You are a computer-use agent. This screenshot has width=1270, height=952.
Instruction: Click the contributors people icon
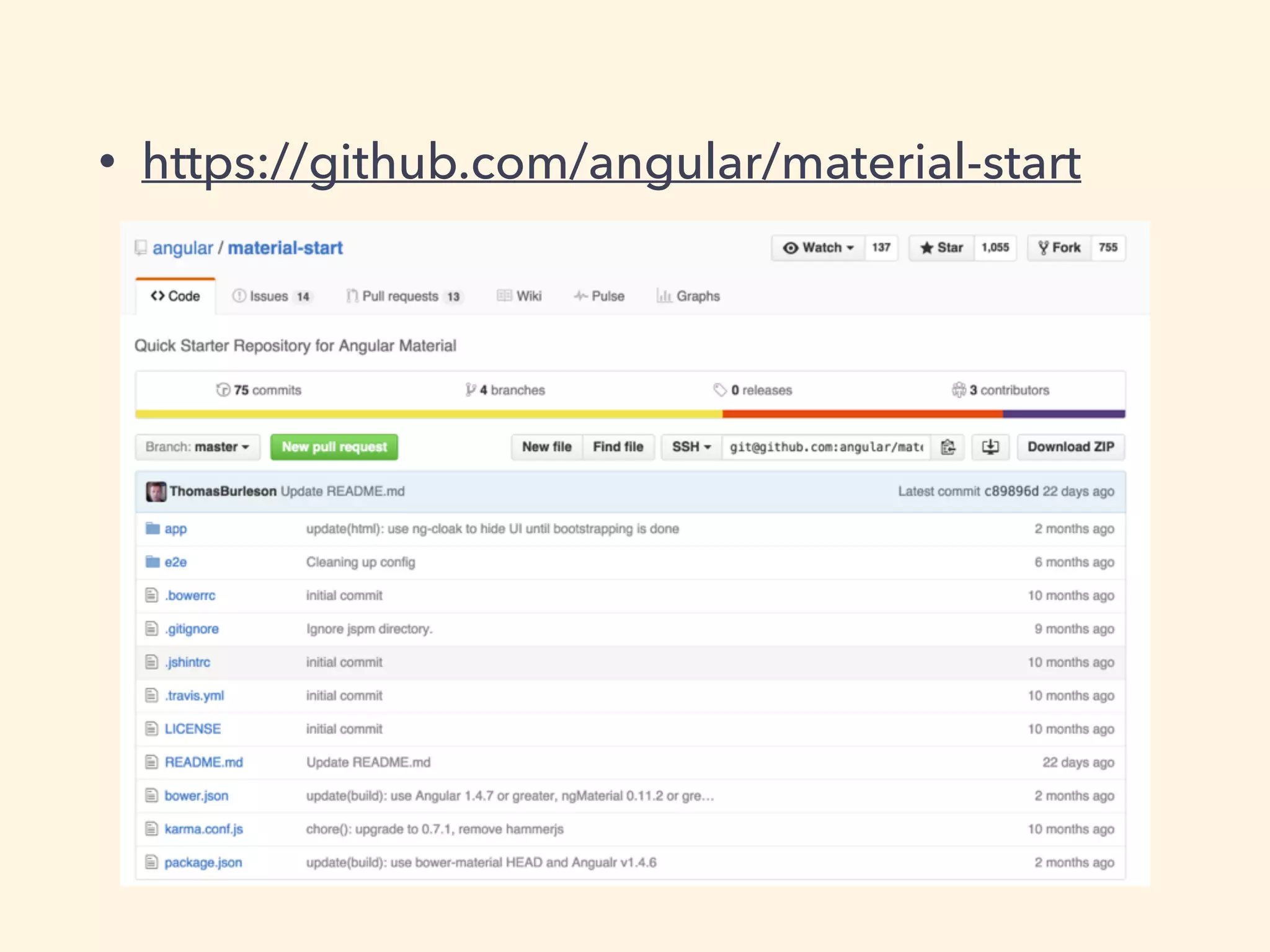959,390
